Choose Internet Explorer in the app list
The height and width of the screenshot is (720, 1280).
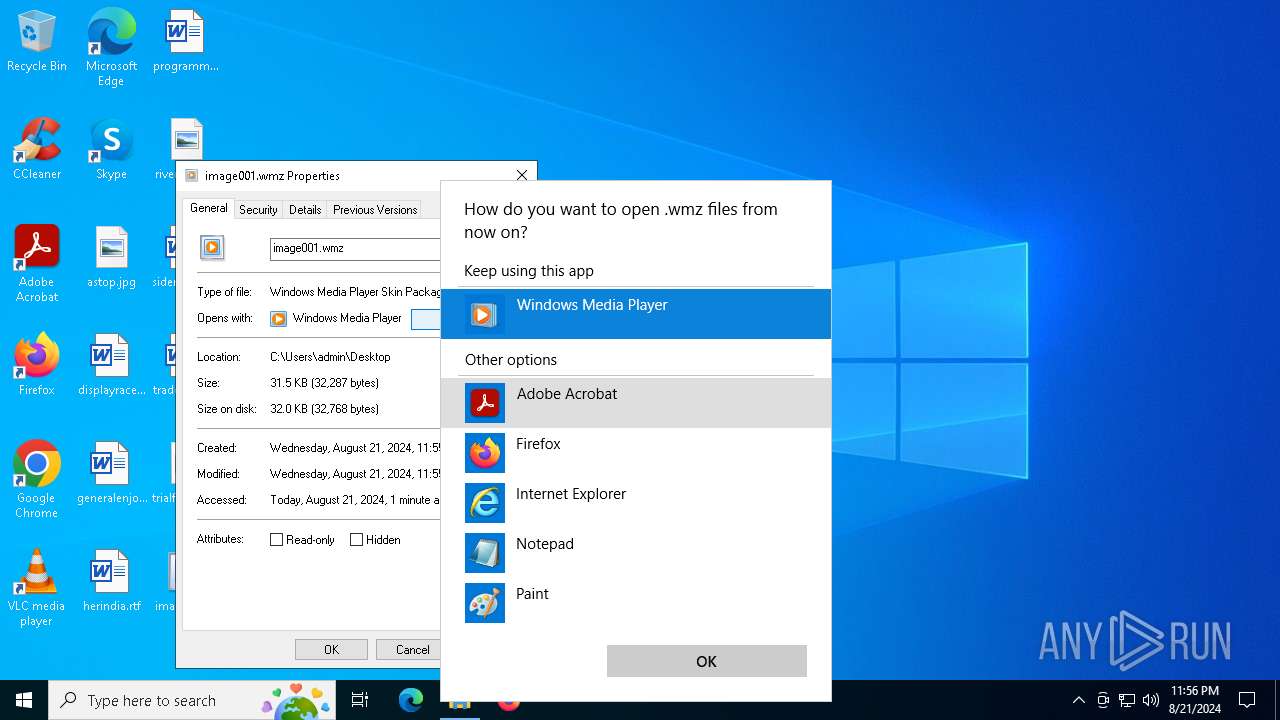pos(636,503)
